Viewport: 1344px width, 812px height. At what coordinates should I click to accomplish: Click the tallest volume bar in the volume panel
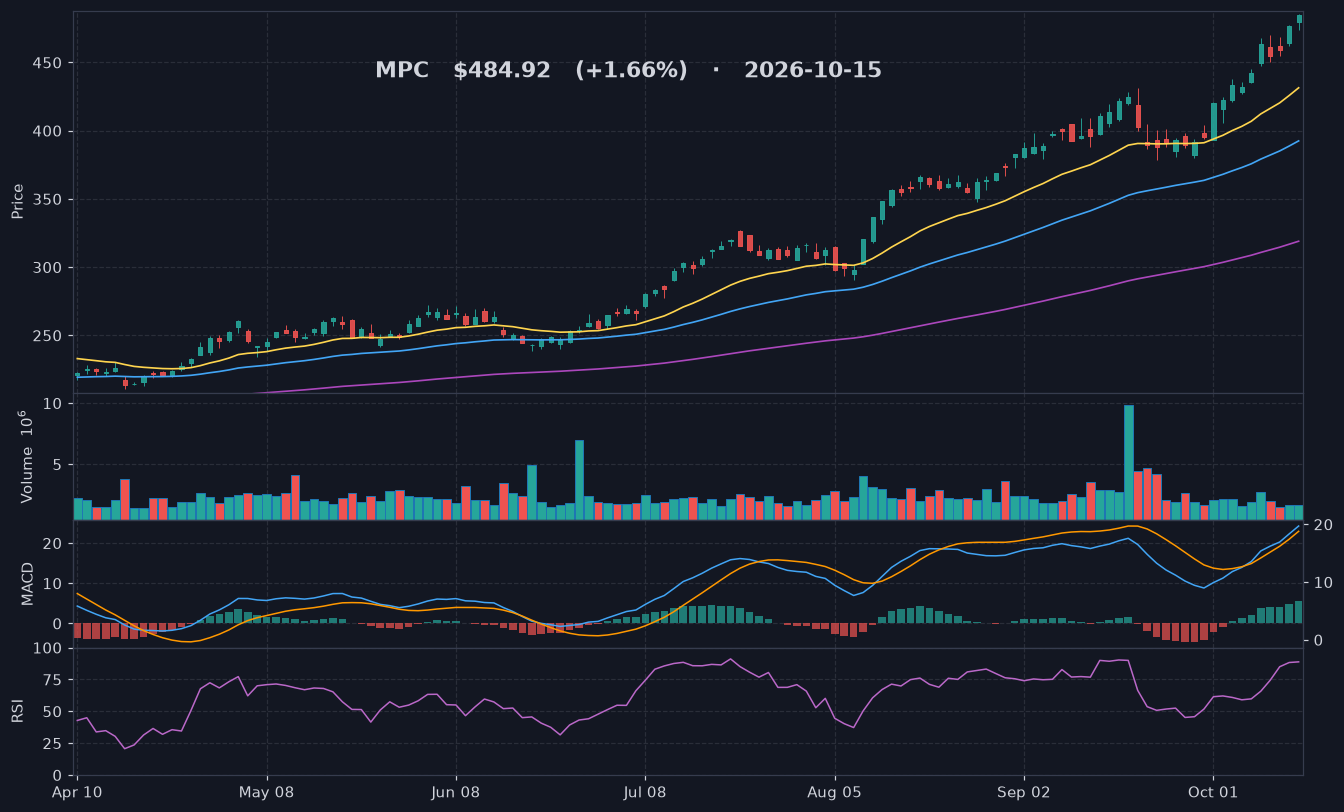point(1129,462)
